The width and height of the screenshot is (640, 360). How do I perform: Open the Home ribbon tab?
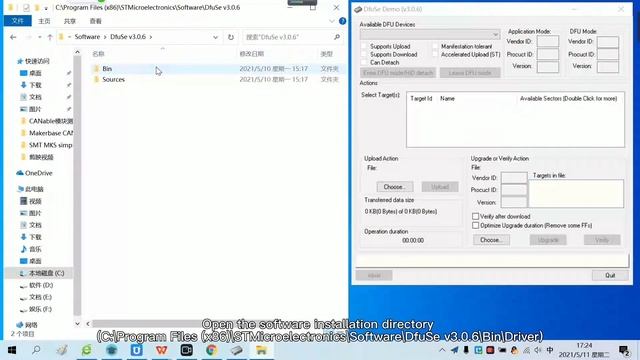tap(44, 21)
